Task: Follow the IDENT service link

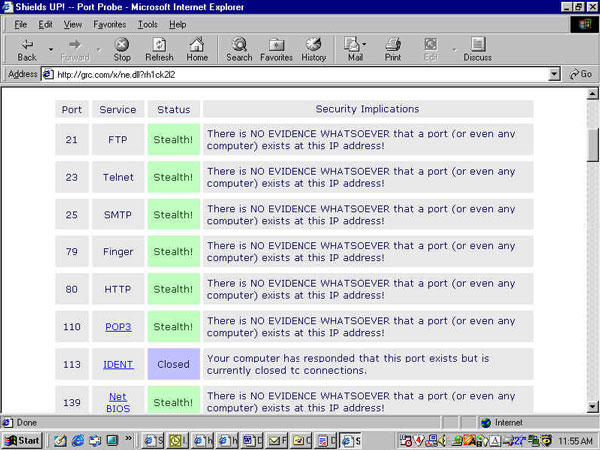Action: point(118,364)
